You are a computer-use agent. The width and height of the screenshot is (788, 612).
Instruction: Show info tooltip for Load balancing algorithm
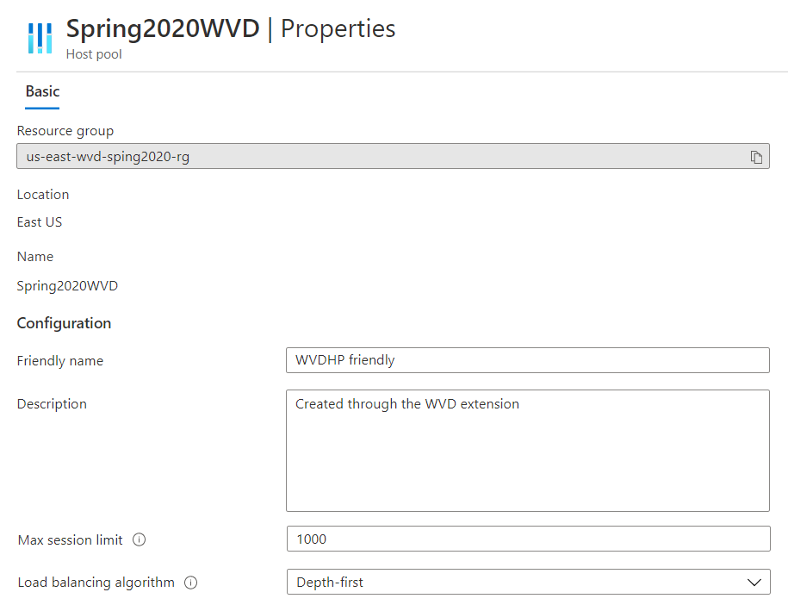click(x=190, y=582)
